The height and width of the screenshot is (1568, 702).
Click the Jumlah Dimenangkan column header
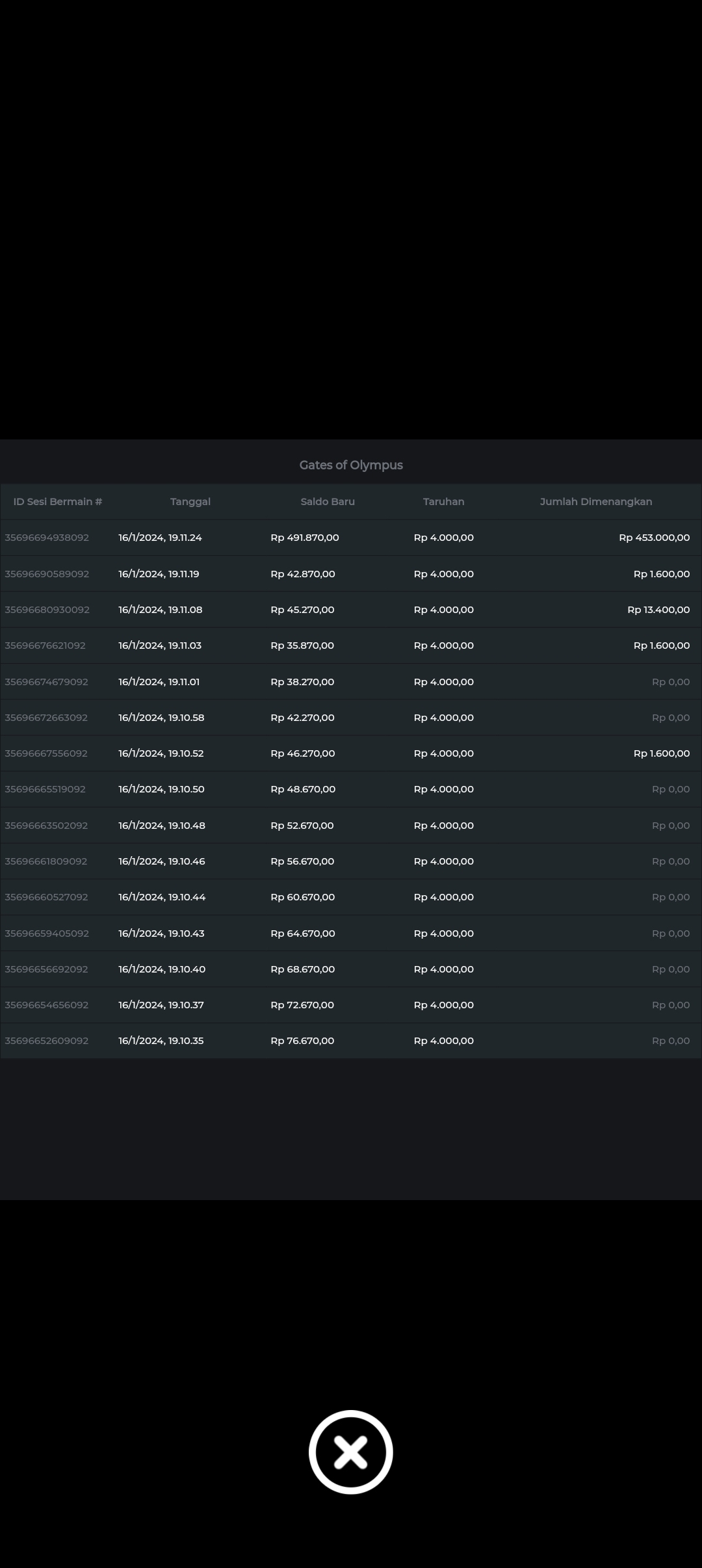coord(595,501)
